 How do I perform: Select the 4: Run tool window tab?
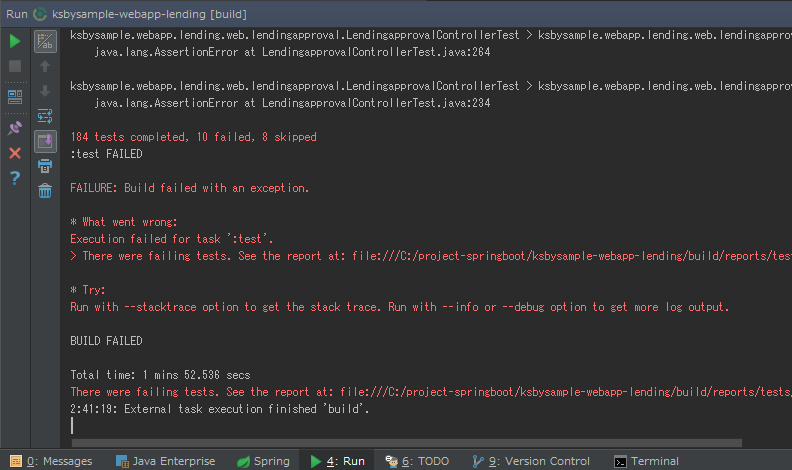click(x=337, y=461)
